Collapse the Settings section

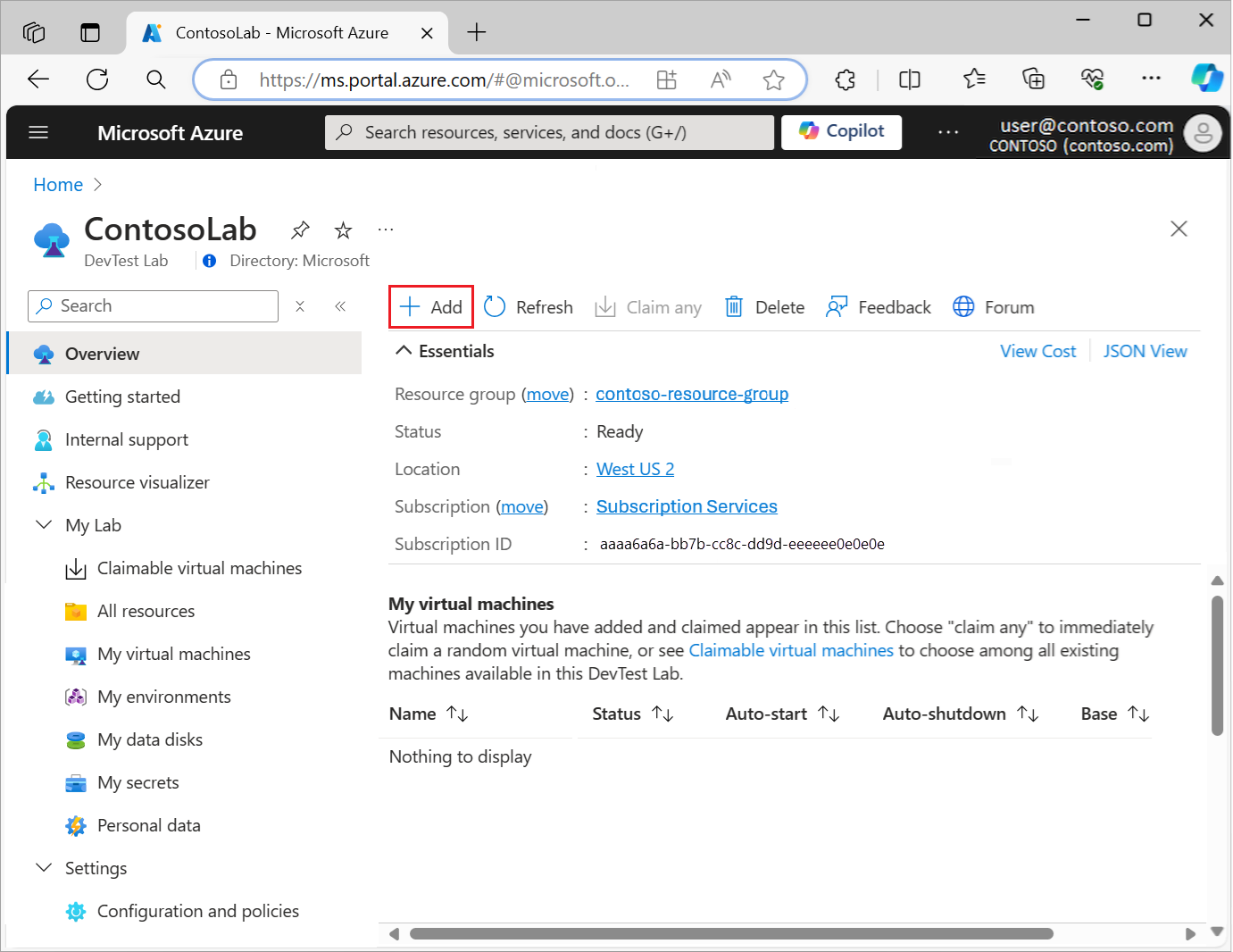[x=44, y=868]
